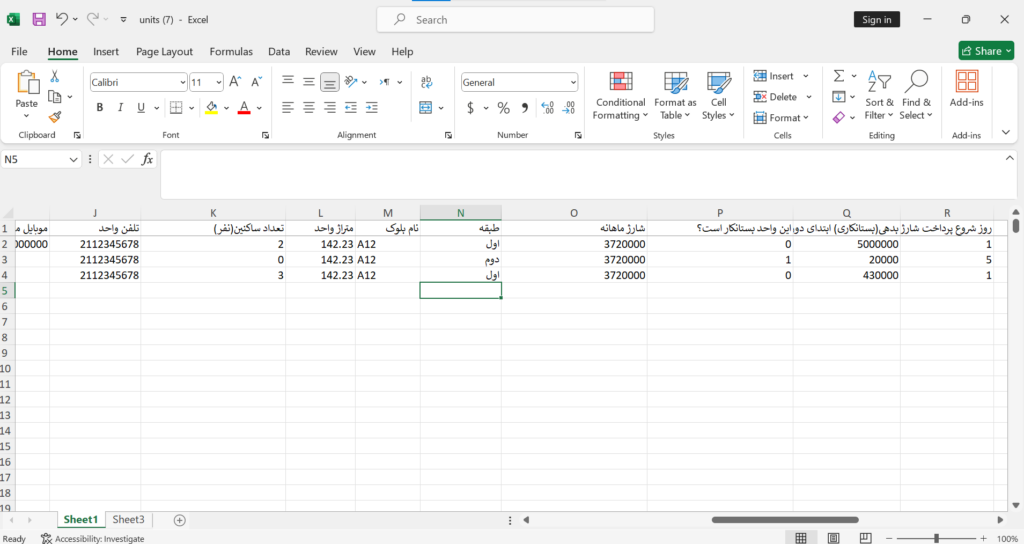Click the Format Painter brush icon
This screenshot has width=1024, height=544.
point(55,117)
